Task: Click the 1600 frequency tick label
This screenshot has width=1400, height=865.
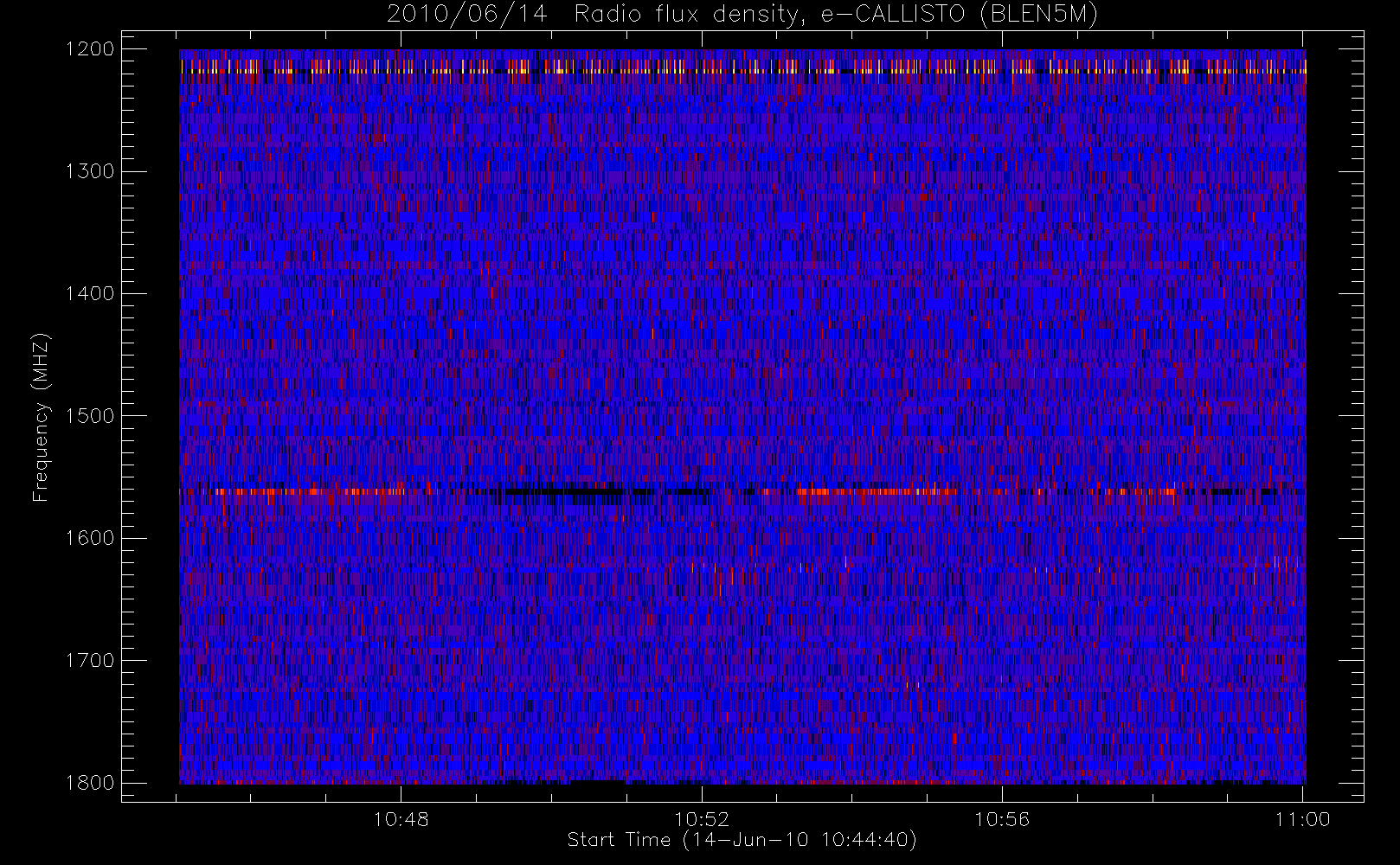Action: pyautogui.click(x=90, y=538)
